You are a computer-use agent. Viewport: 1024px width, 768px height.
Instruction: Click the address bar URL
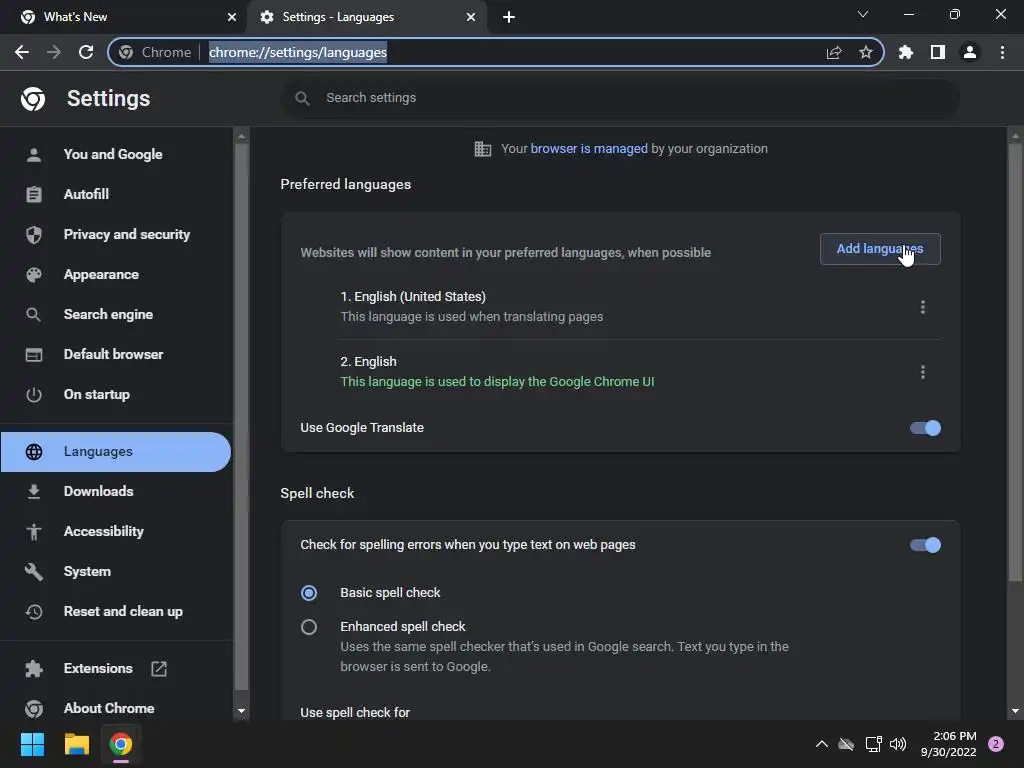pos(298,52)
